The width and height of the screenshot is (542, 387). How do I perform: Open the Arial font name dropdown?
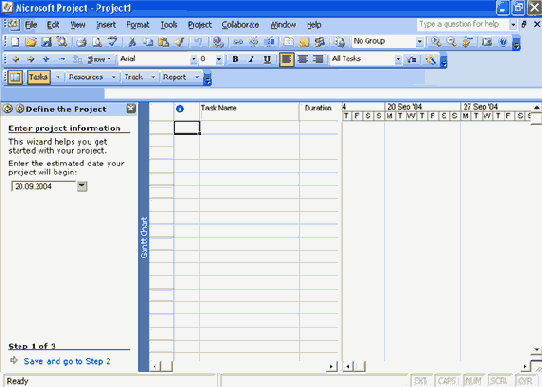click(194, 59)
